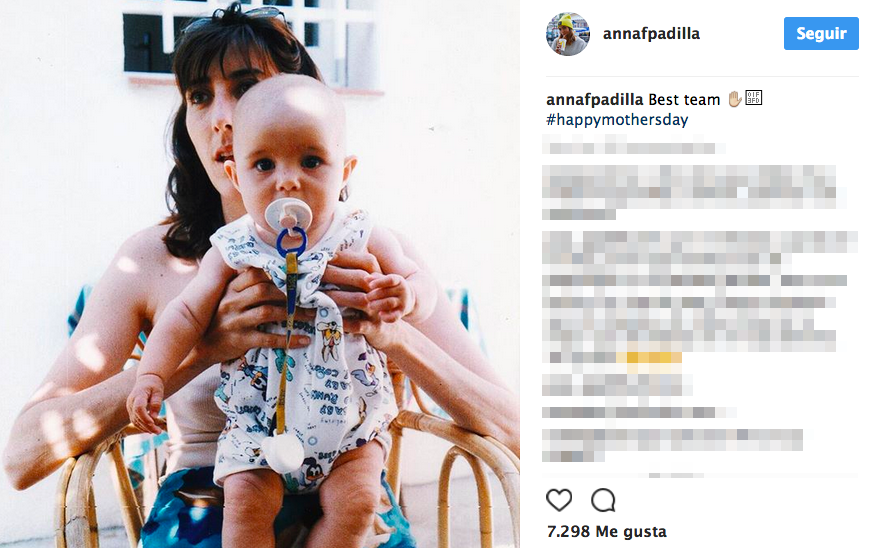
Task: Select blurred comment line under yellow emoji
Action: point(617,386)
